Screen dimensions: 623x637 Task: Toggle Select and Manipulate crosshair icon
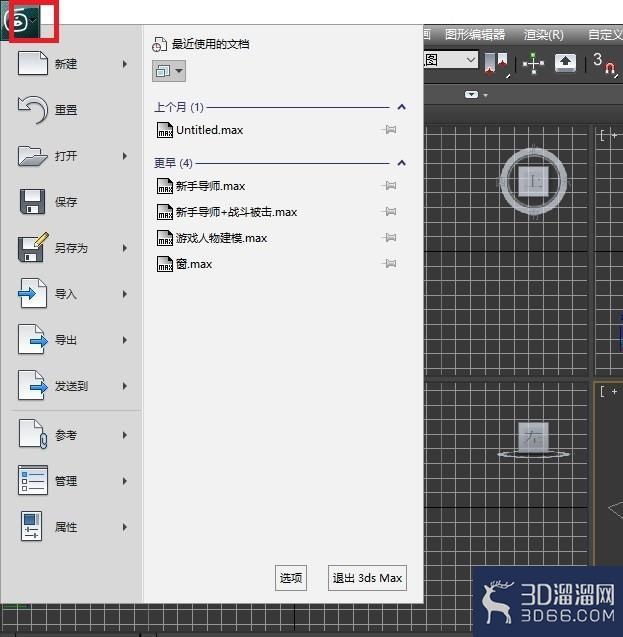[x=533, y=63]
